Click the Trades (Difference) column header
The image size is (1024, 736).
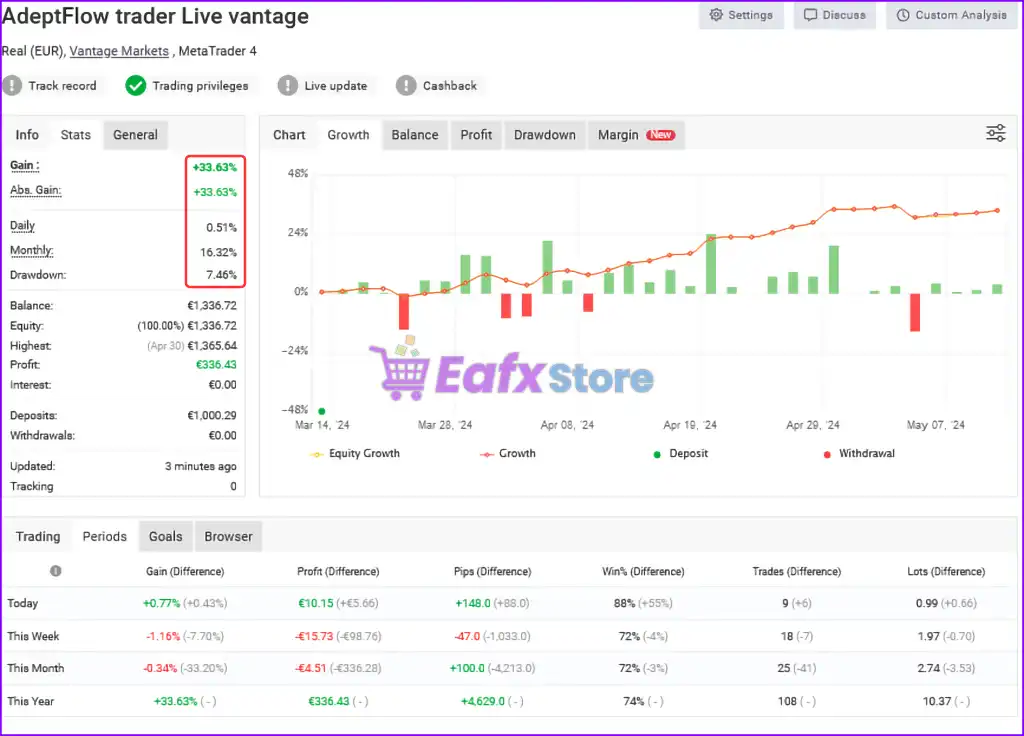coord(797,571)
